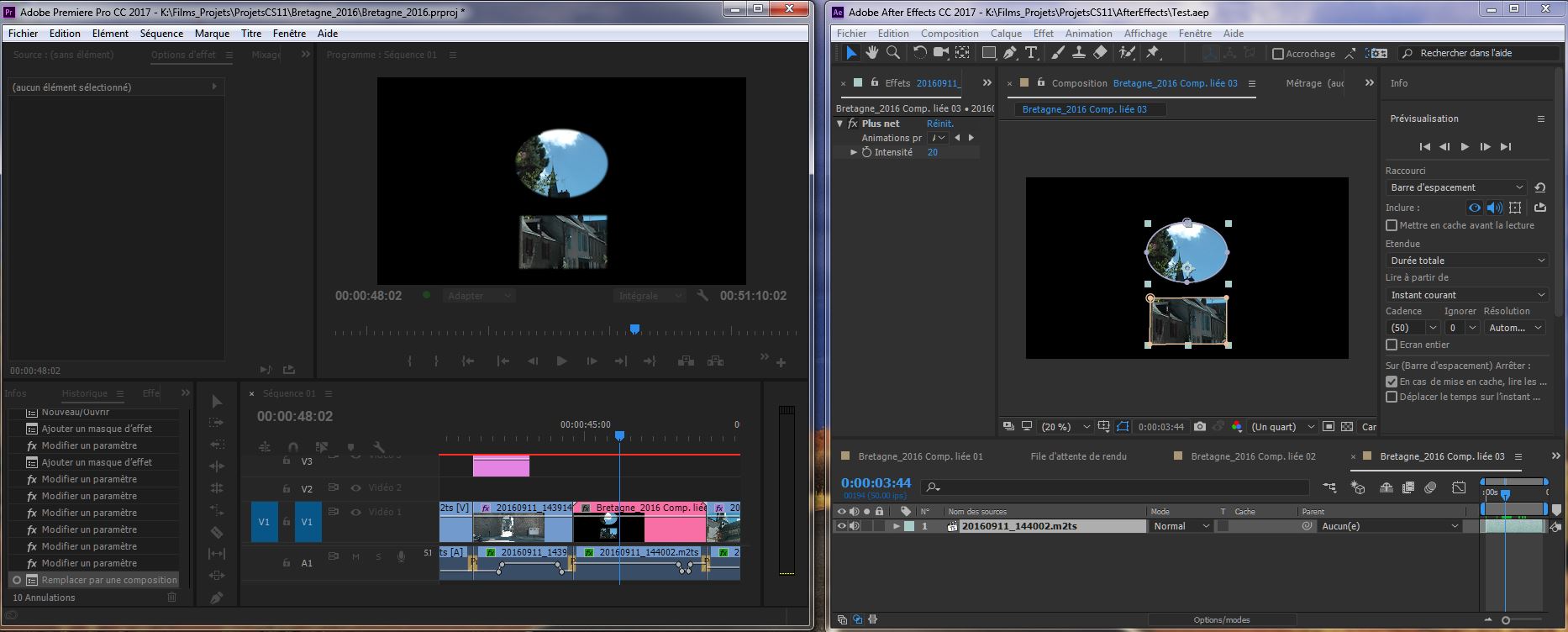Select the Clone Stamp tool
Viewport: 1568px width, 632px height.
[1079, 53]
